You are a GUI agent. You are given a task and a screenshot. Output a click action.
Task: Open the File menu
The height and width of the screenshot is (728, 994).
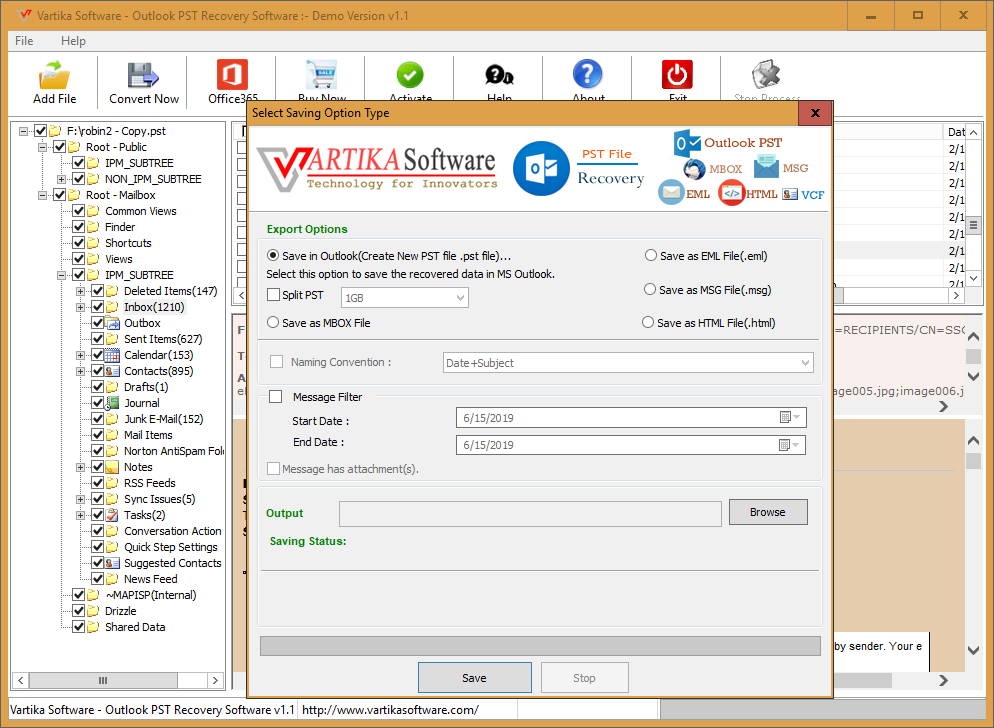coord(24,41)
